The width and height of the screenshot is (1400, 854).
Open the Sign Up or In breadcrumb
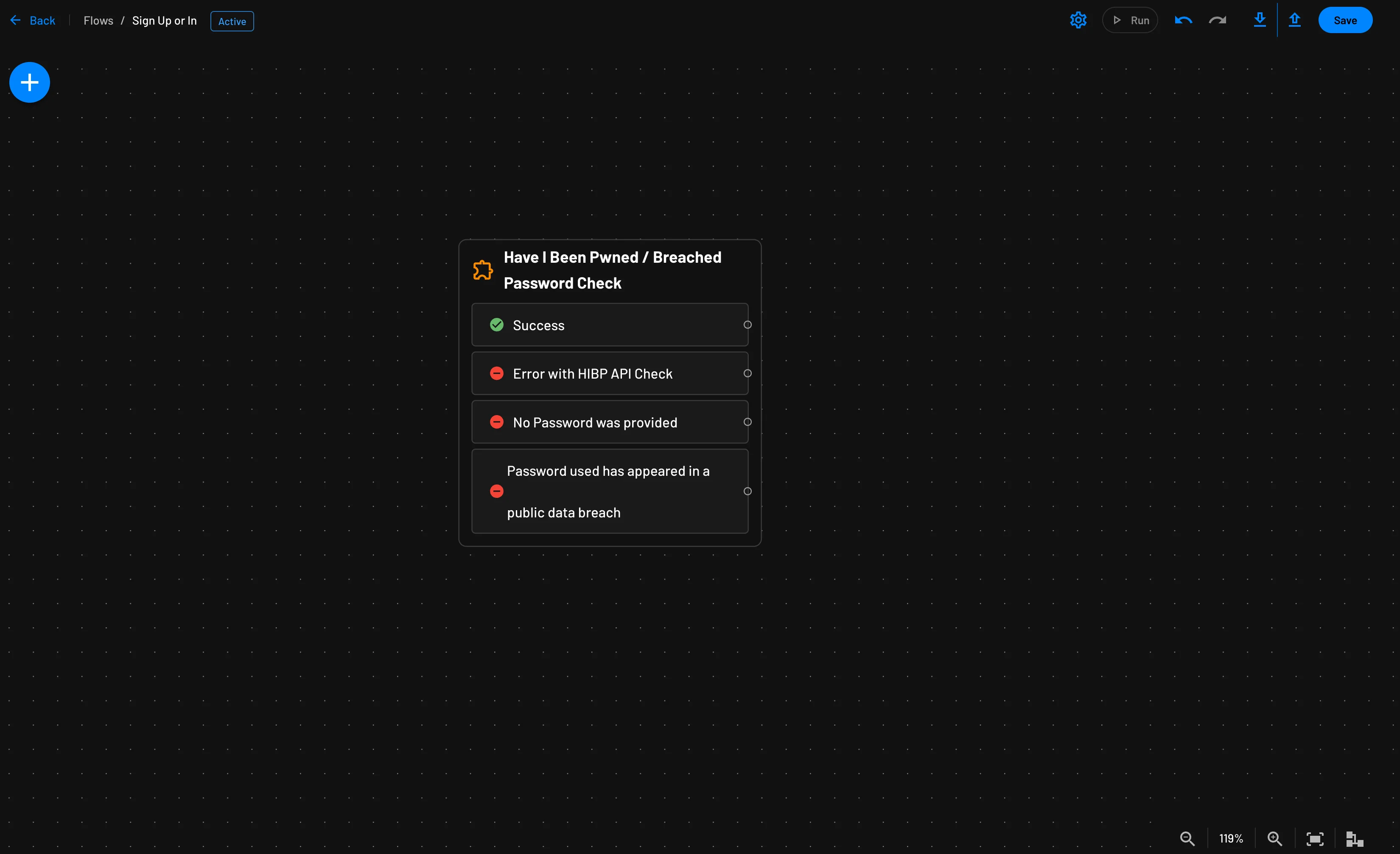coord(164,20)
